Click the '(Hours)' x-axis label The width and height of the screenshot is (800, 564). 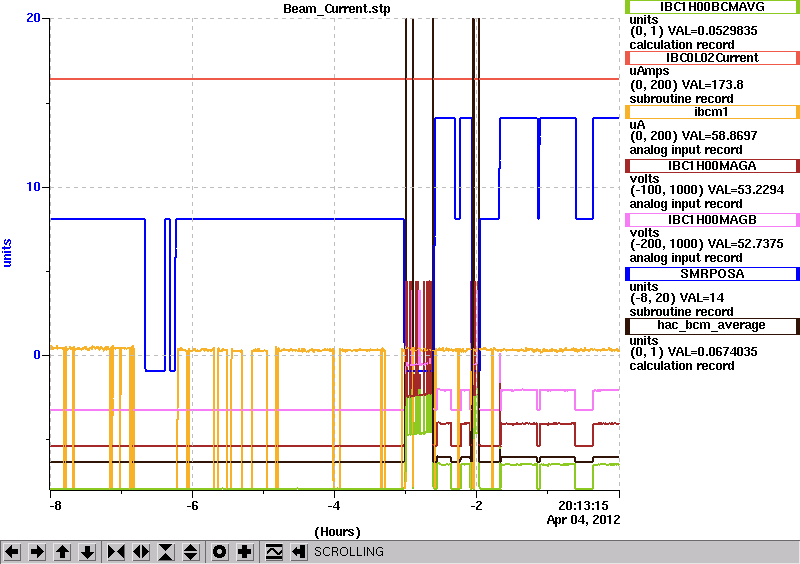[337, 532]
